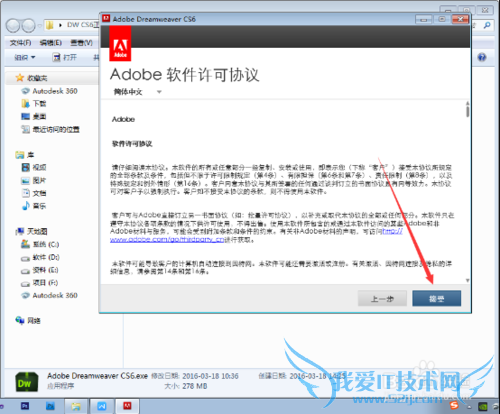Select Autodesk 360 under 收藏夹
The width and height of the screenshot is (500, 414).
tap(50, 91)
